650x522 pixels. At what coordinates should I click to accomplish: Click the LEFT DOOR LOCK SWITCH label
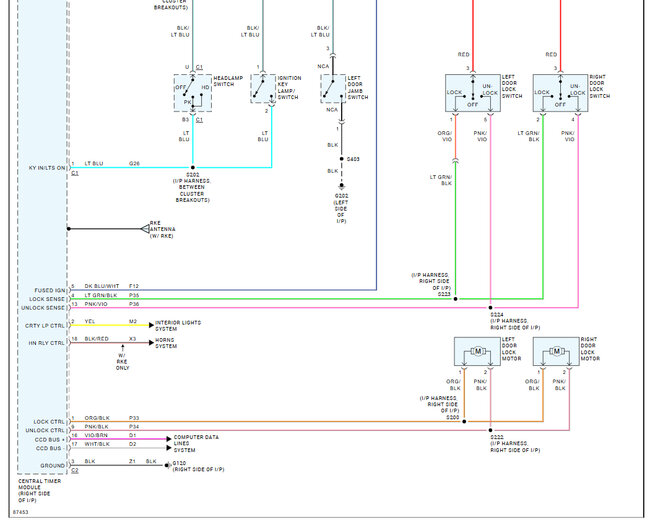(512, 86)
